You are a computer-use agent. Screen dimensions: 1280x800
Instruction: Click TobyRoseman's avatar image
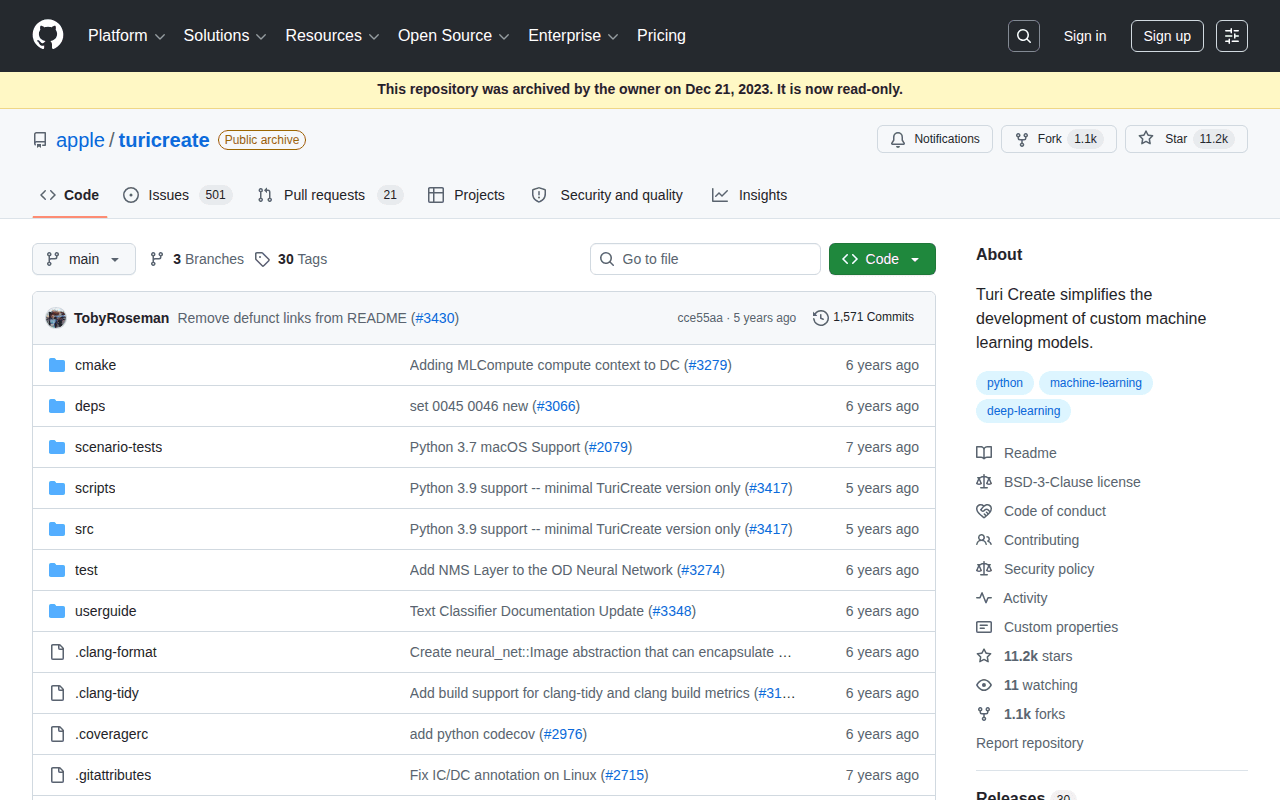[56, 318]
